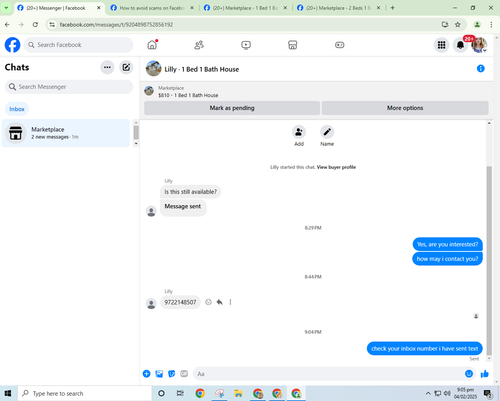Click the chat list scrollbar down arrow
The height and width of the screenshot is (401, 500).
pyautogui.click(x=136, y=144)
